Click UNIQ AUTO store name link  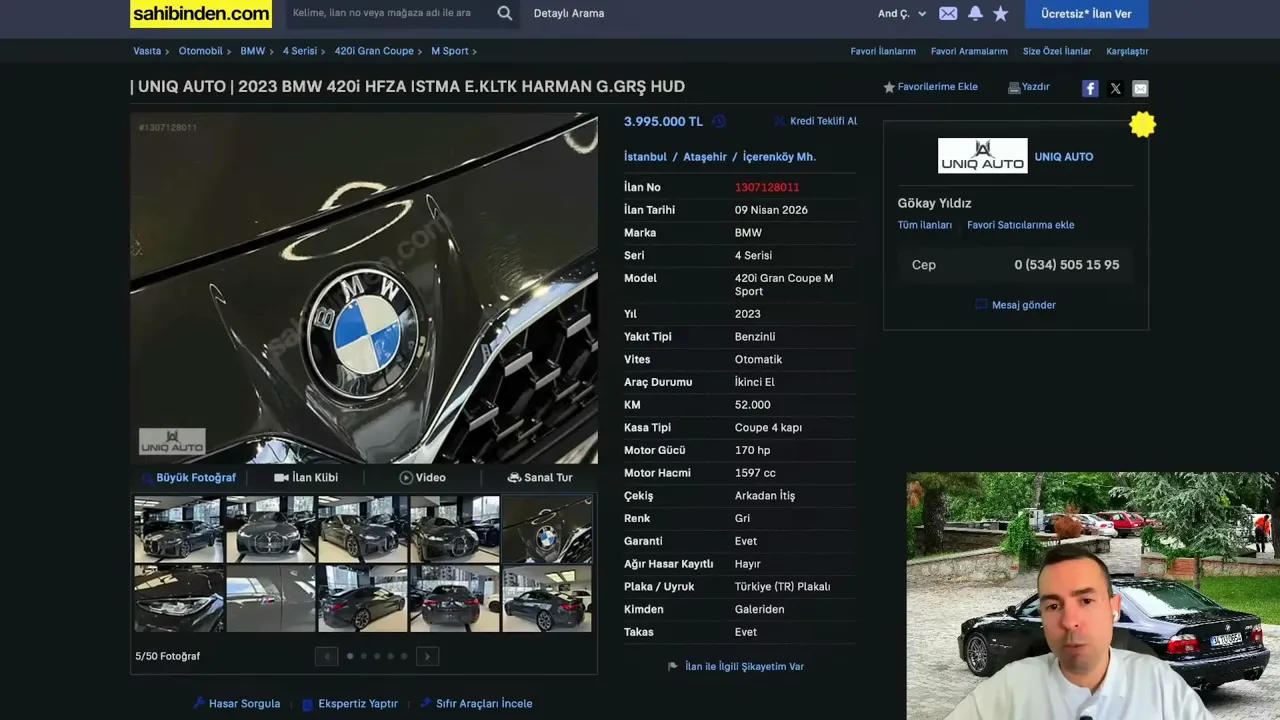(x=1064, y=157)
